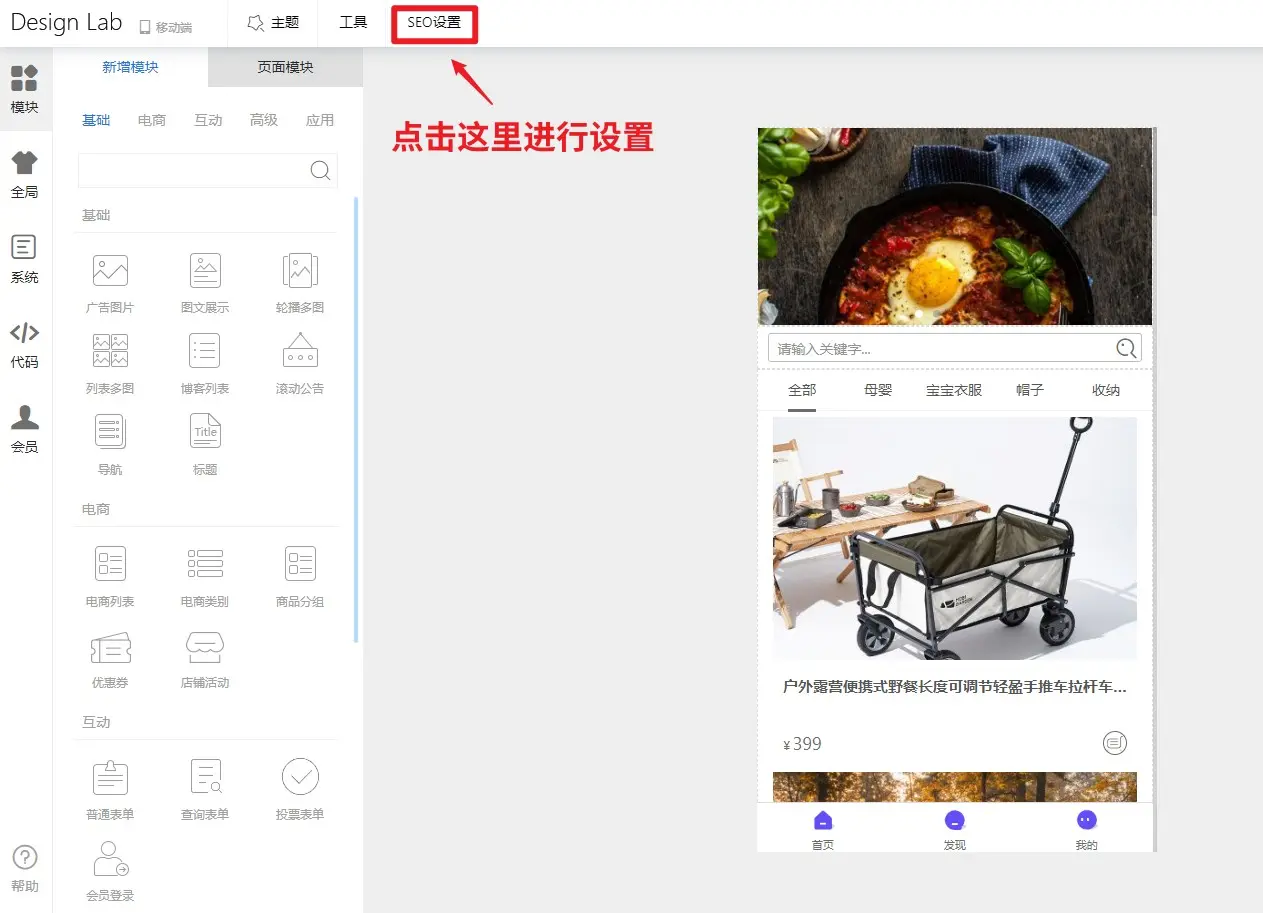Click the module list vertical scrollbar
Image resolution: width=1263 pixels, height=913 pixels.
356,420
